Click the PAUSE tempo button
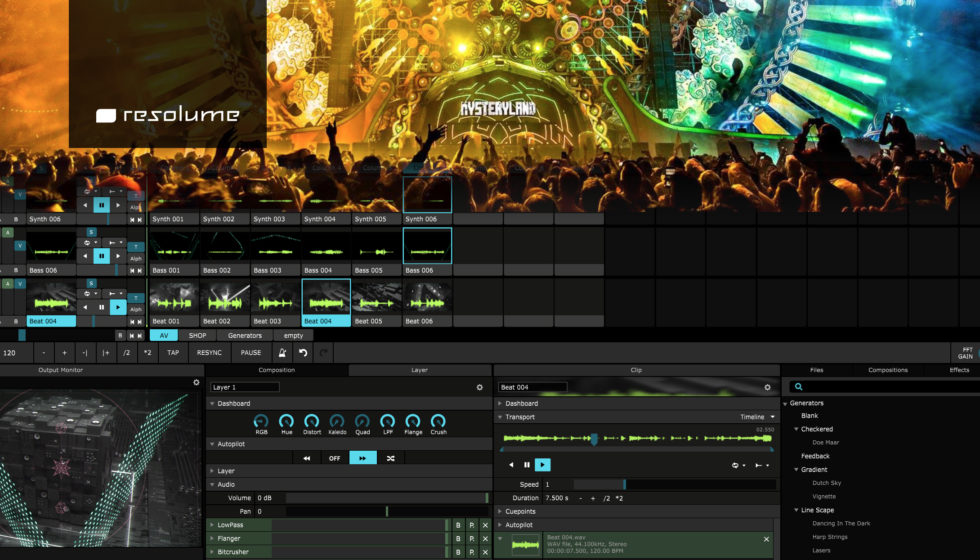Viewport: 980px width, 560px height. click(x=251, y=352)
